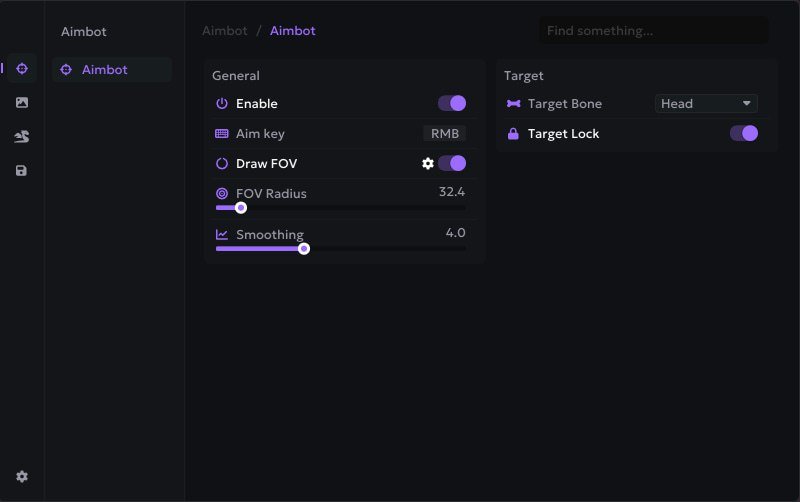Click the gray Aimbot breadcrumb
This screenshot has width=800, height=502.
[x=224, y=31]
